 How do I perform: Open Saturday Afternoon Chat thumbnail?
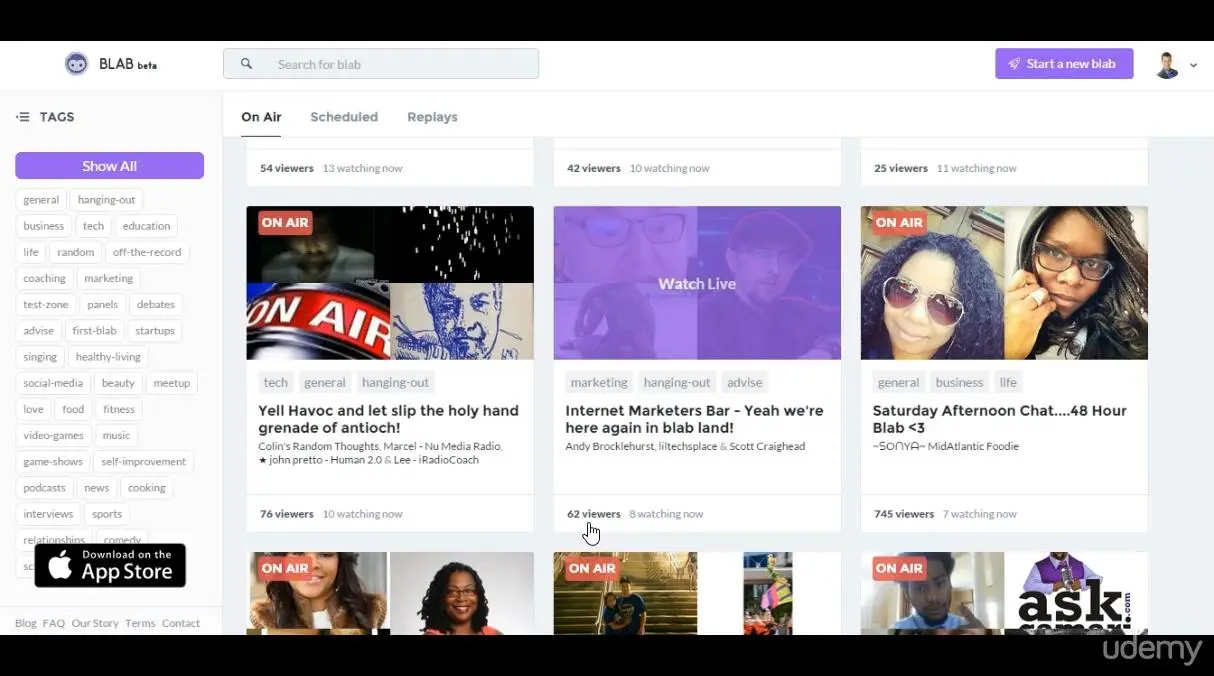point(1004,283)
